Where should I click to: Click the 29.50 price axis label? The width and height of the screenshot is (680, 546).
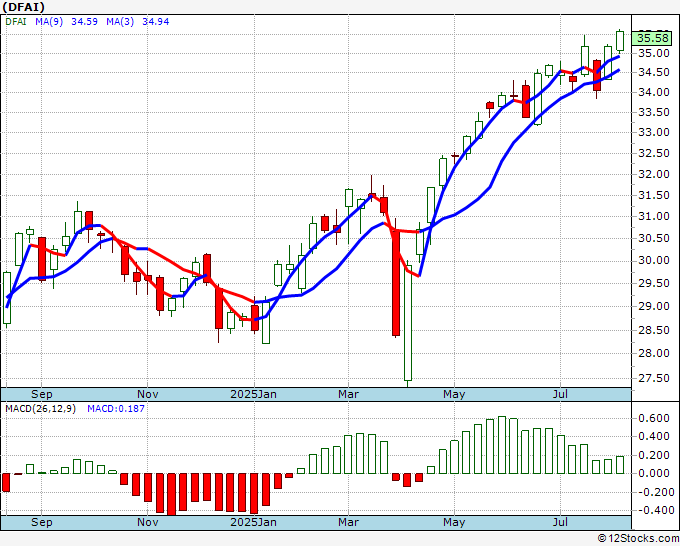click(654, 284)
